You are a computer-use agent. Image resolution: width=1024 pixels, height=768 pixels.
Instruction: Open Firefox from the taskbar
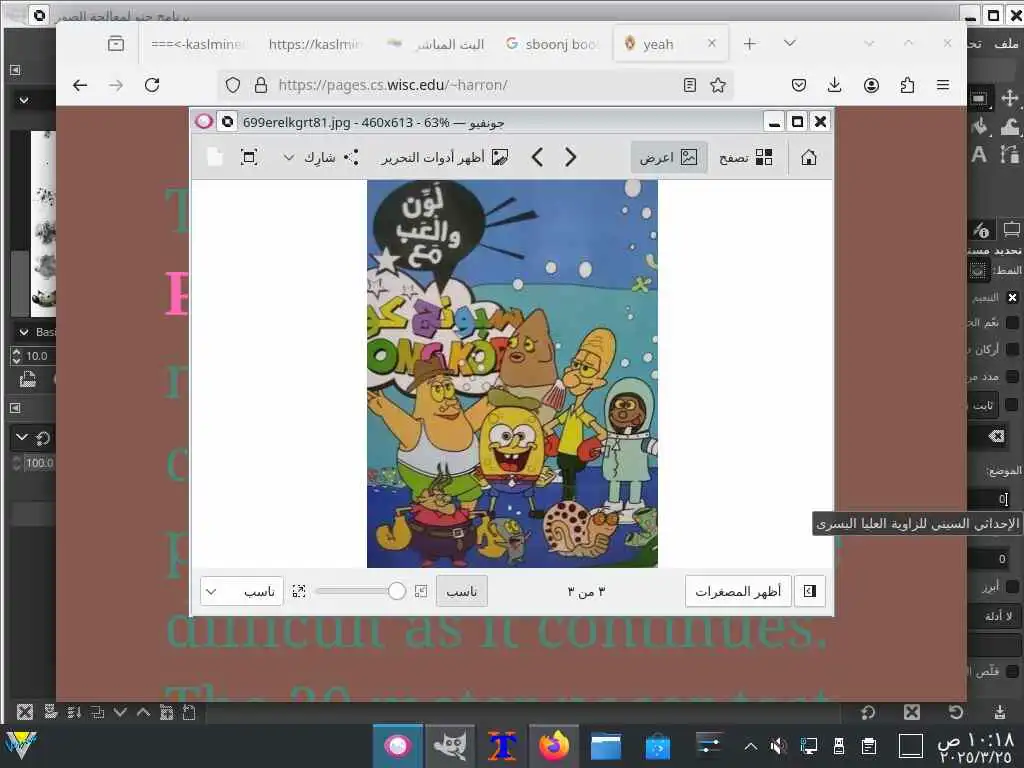coord(554,746)
